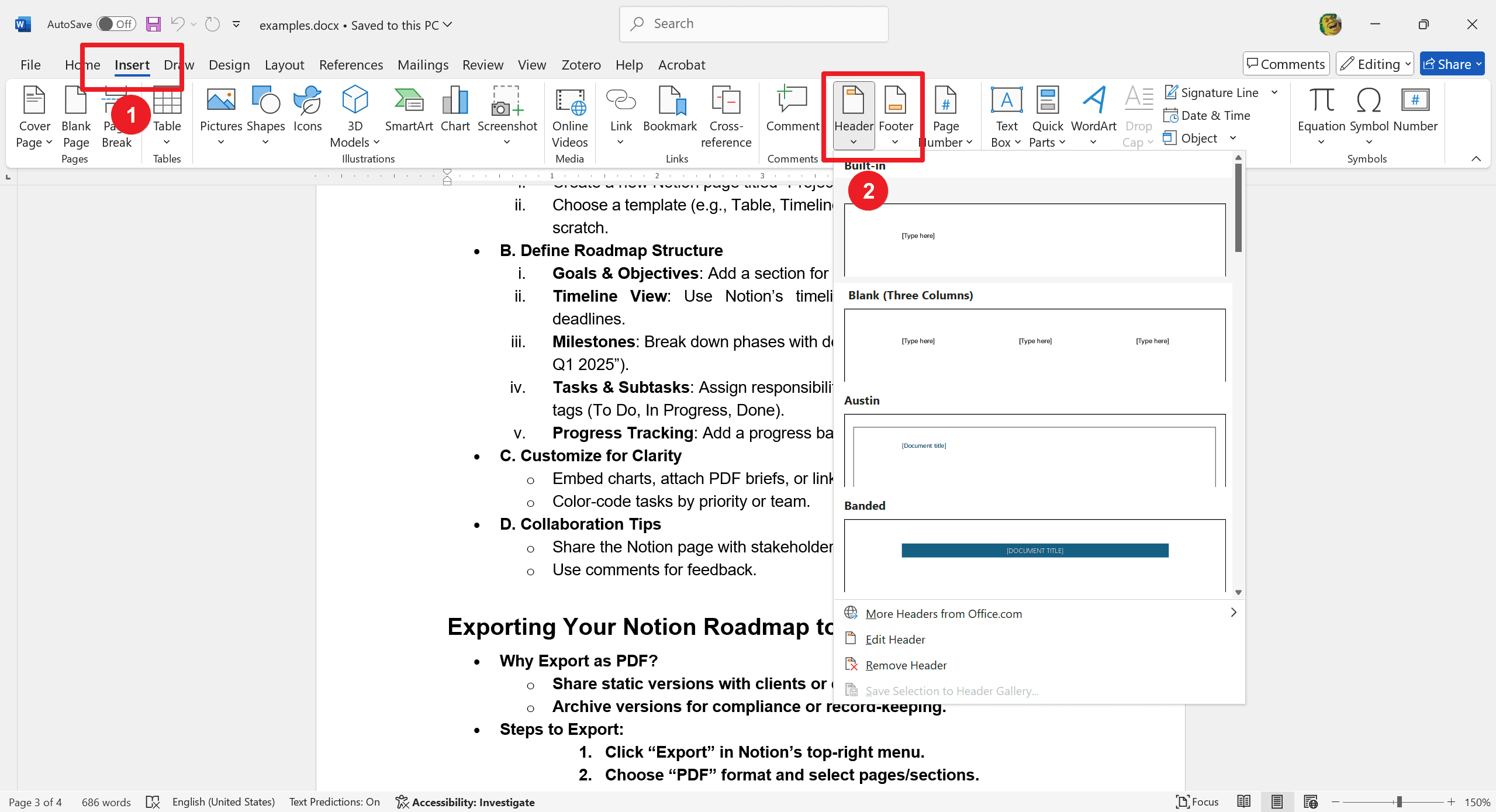Insert a Link
1496x812 pixels.
(621, 117)
